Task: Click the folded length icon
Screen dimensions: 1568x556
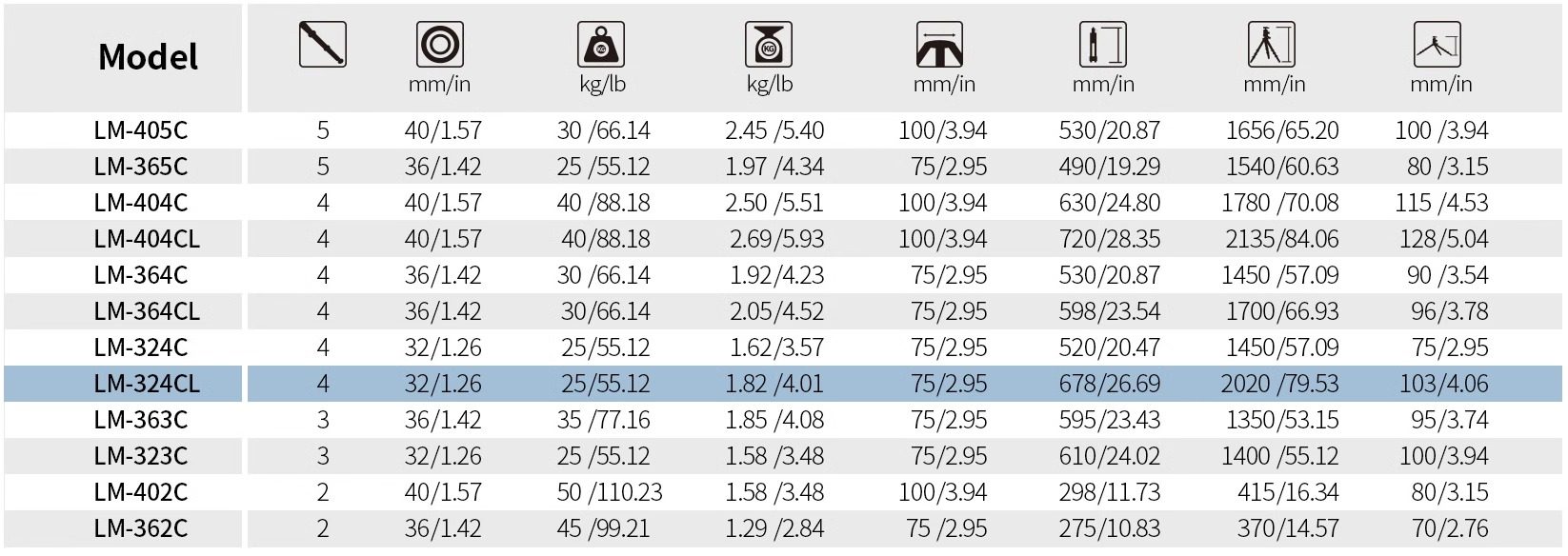Action: (x=1102, y=45)
